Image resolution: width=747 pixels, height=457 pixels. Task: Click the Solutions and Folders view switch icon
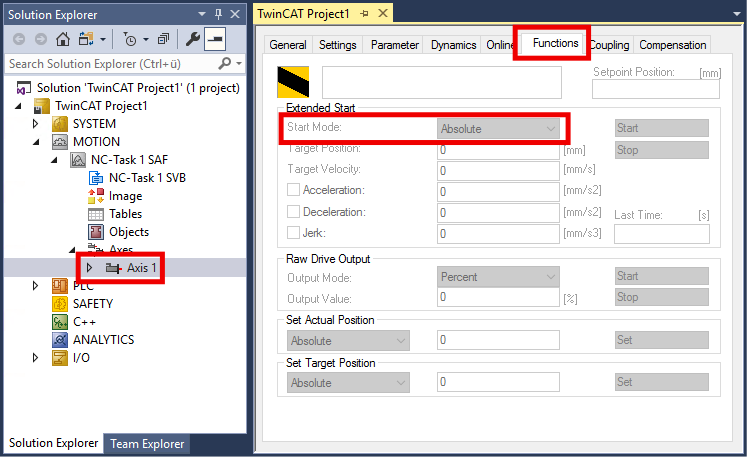point(86,39)
